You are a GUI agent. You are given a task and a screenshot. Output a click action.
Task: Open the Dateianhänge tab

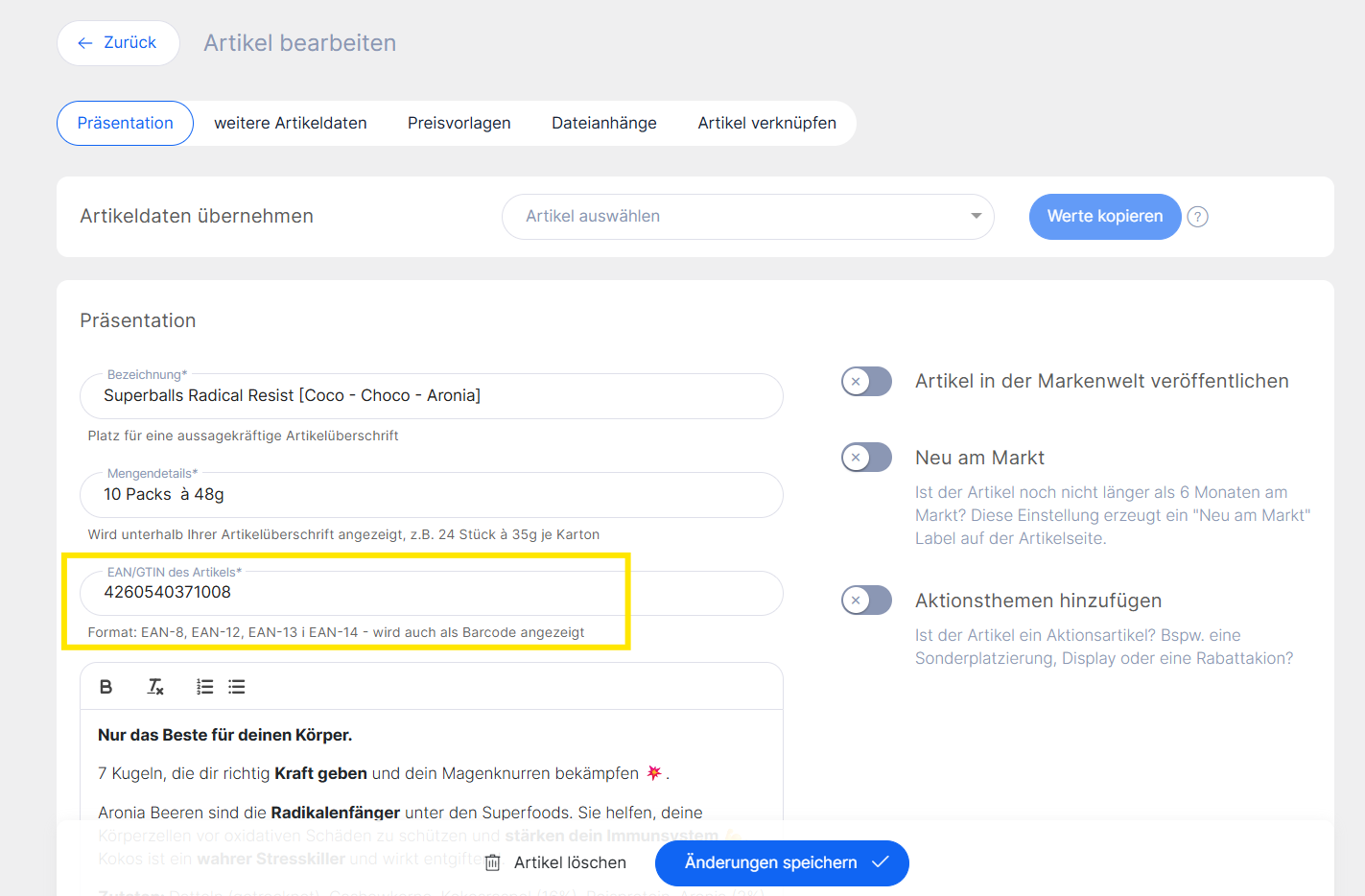604,124
